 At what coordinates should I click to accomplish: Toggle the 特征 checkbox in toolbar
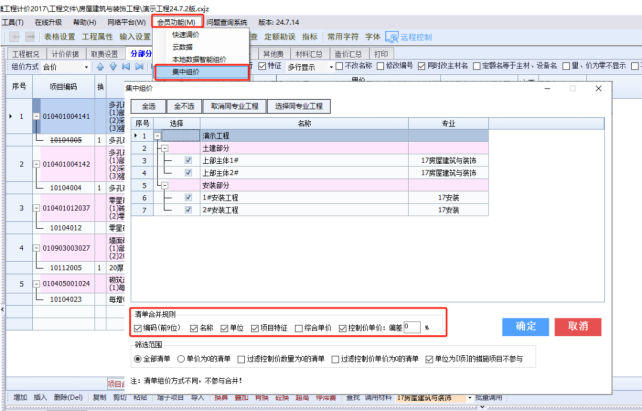pos(262,66)
